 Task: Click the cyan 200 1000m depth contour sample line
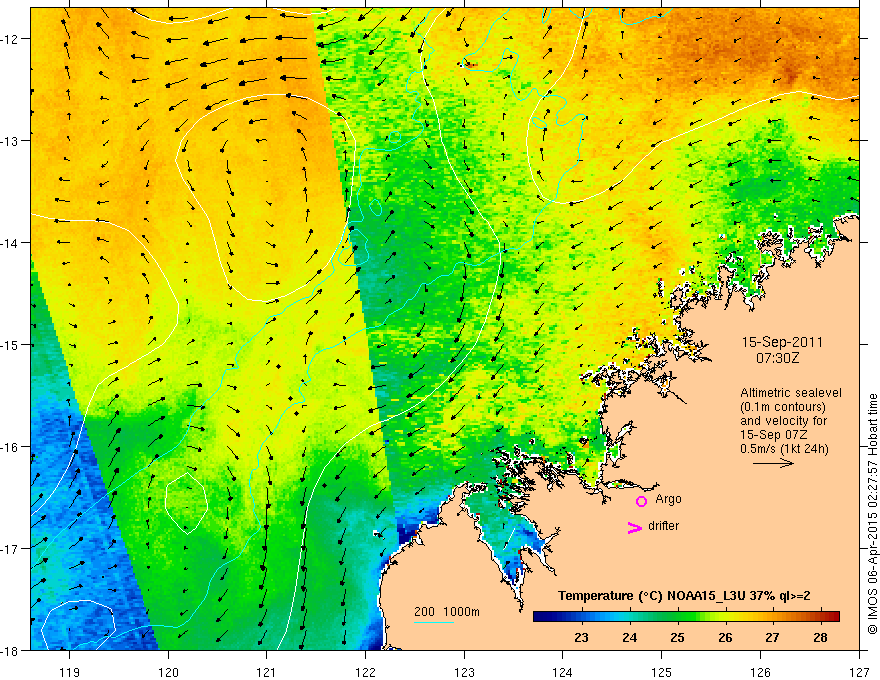(x=434, y=622)
